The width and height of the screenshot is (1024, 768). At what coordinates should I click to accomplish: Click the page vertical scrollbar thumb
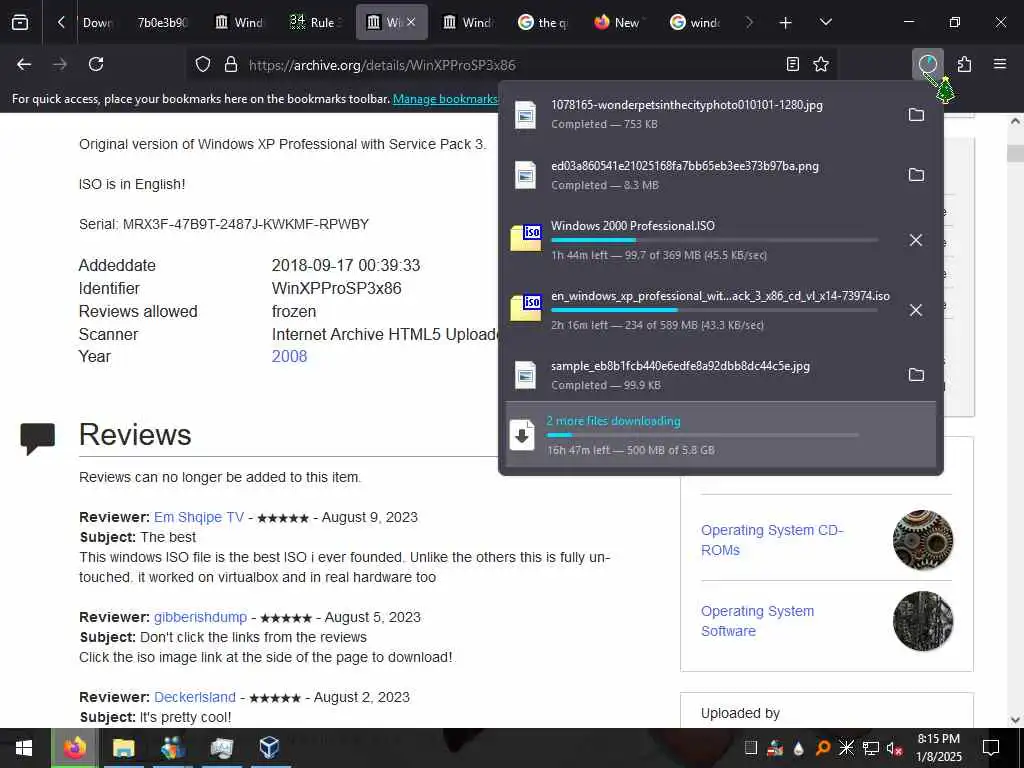click(1015, 154)
